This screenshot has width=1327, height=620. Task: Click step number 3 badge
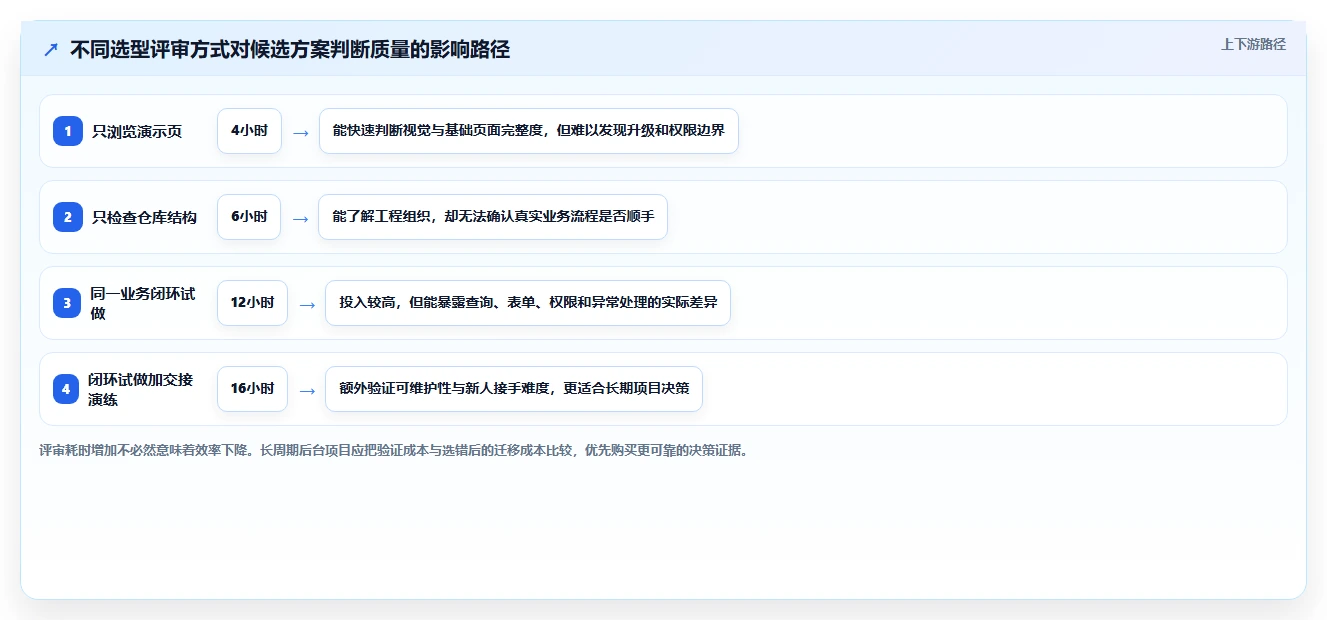tap(67, 303)
